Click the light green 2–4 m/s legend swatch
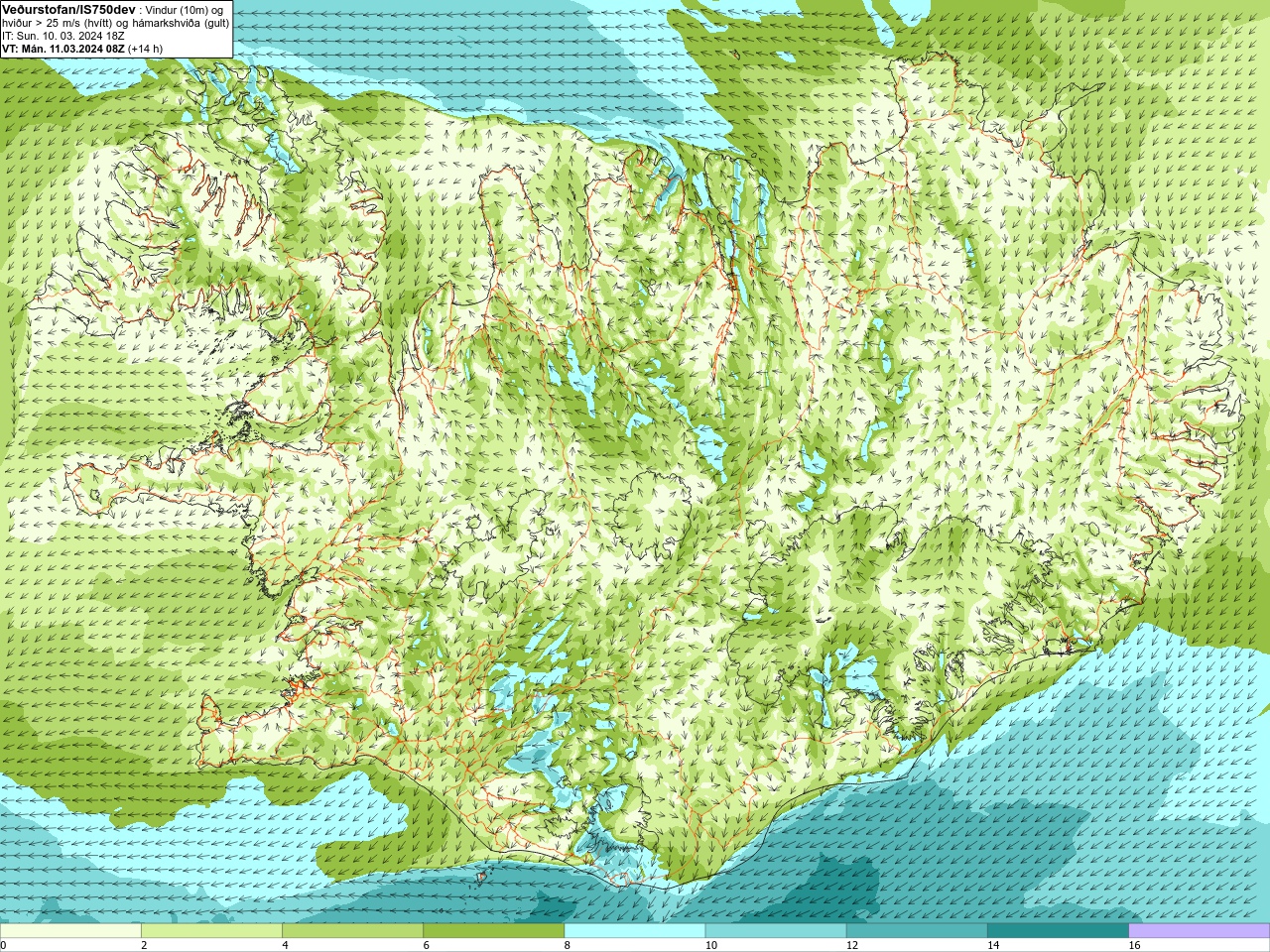 211,930
